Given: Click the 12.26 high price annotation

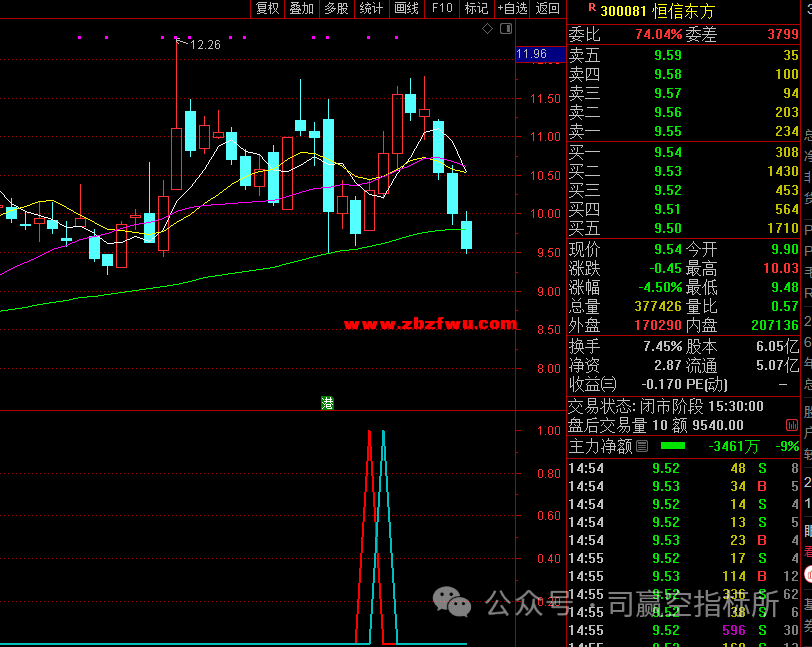Looking at the screenshot, I should (x=205, y=45).
